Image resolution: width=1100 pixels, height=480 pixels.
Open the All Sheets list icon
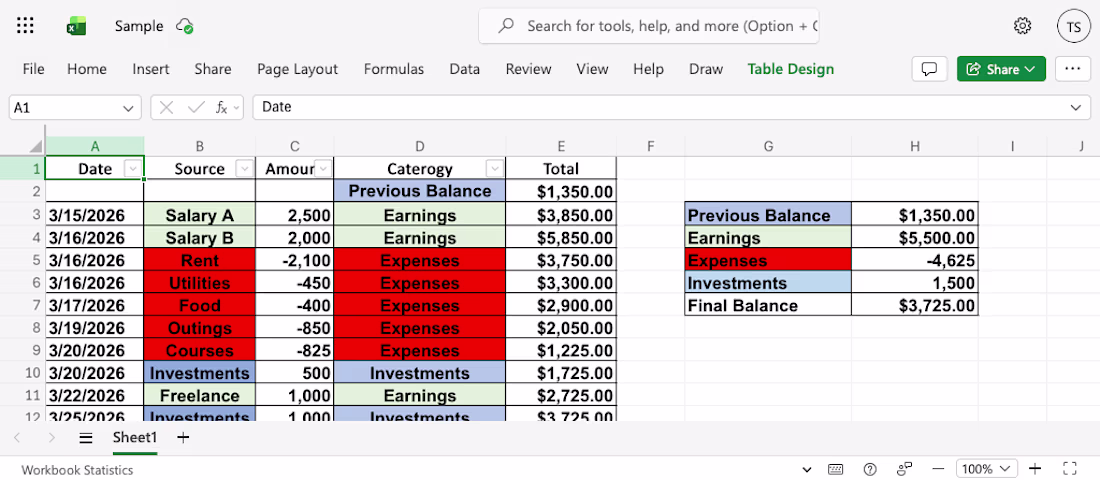(86, 438)
